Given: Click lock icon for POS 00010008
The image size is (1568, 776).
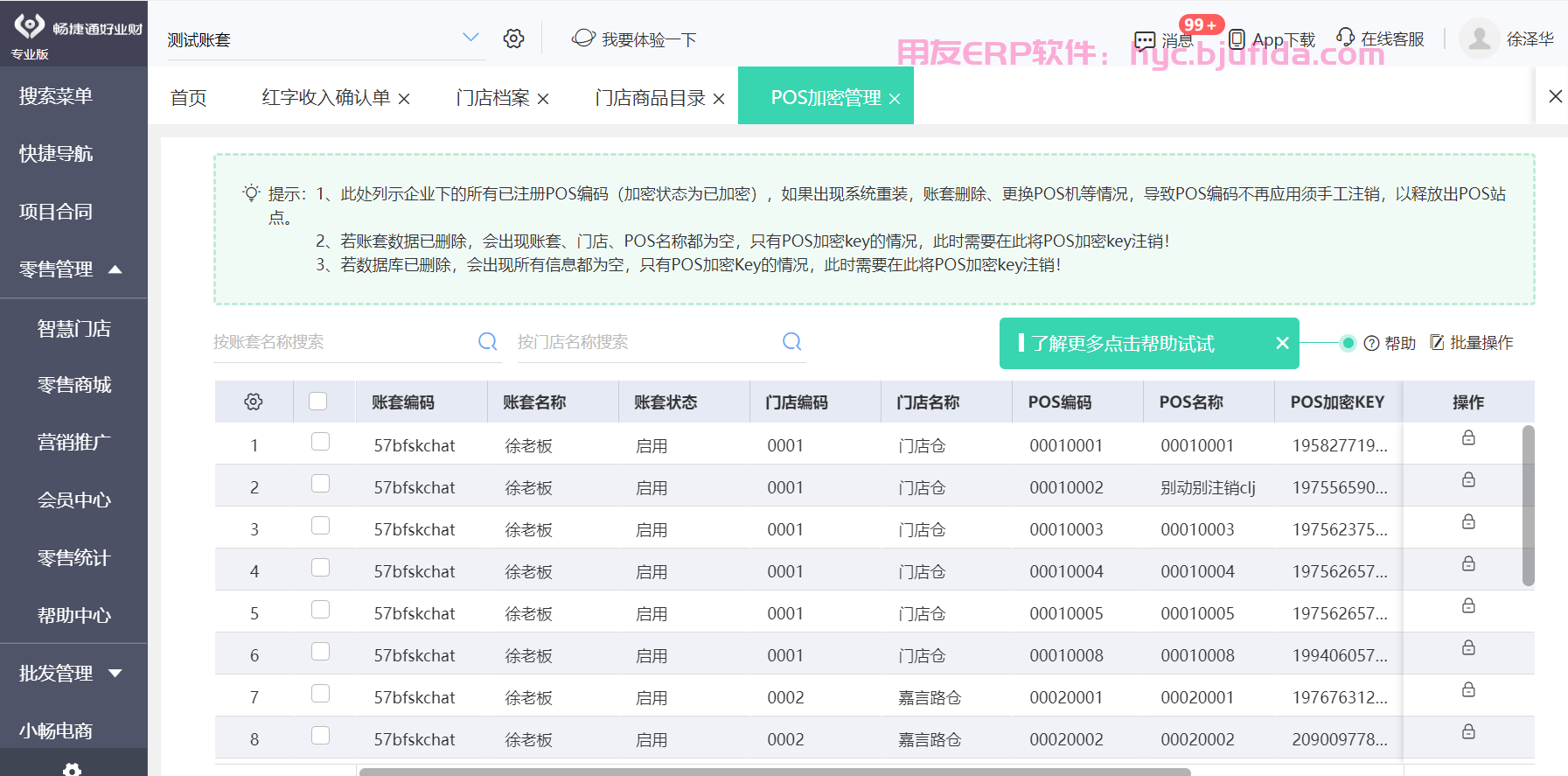Looking at the screenshot, I should tap(1468, 647).
